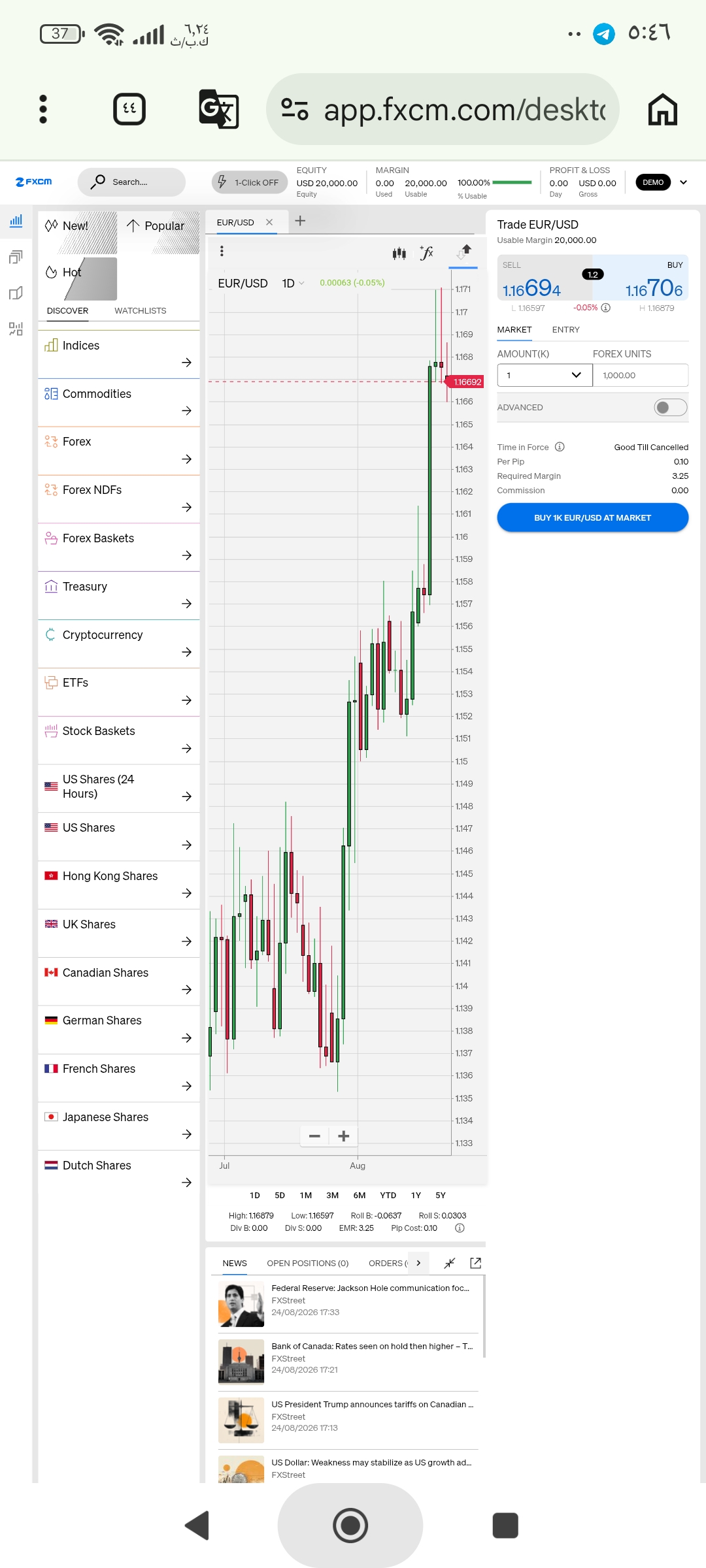Expand the Indices category

tap(119, 354)
